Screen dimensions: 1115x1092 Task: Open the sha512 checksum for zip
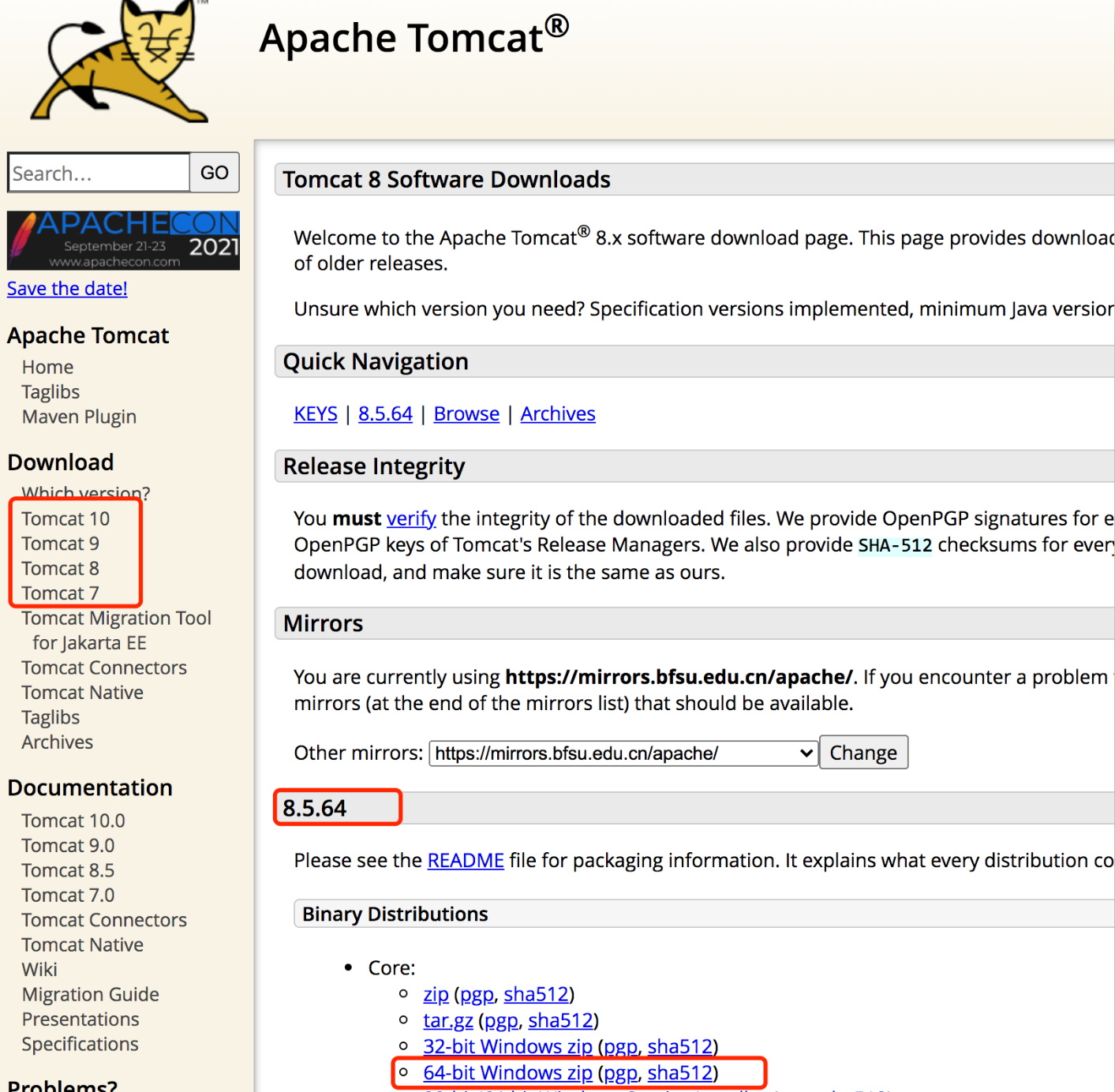[537, 994]
